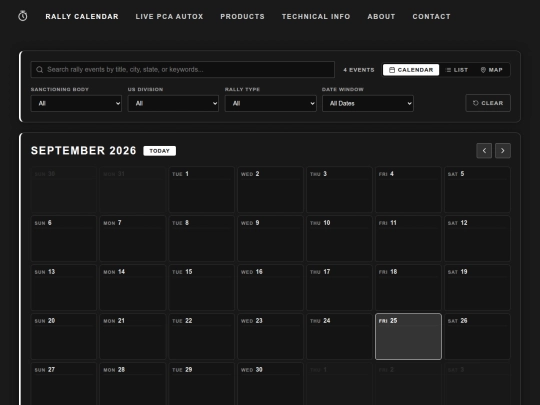Select Monday September 7 cell
This screenshot has width=540, height=405.
[133, 239]
